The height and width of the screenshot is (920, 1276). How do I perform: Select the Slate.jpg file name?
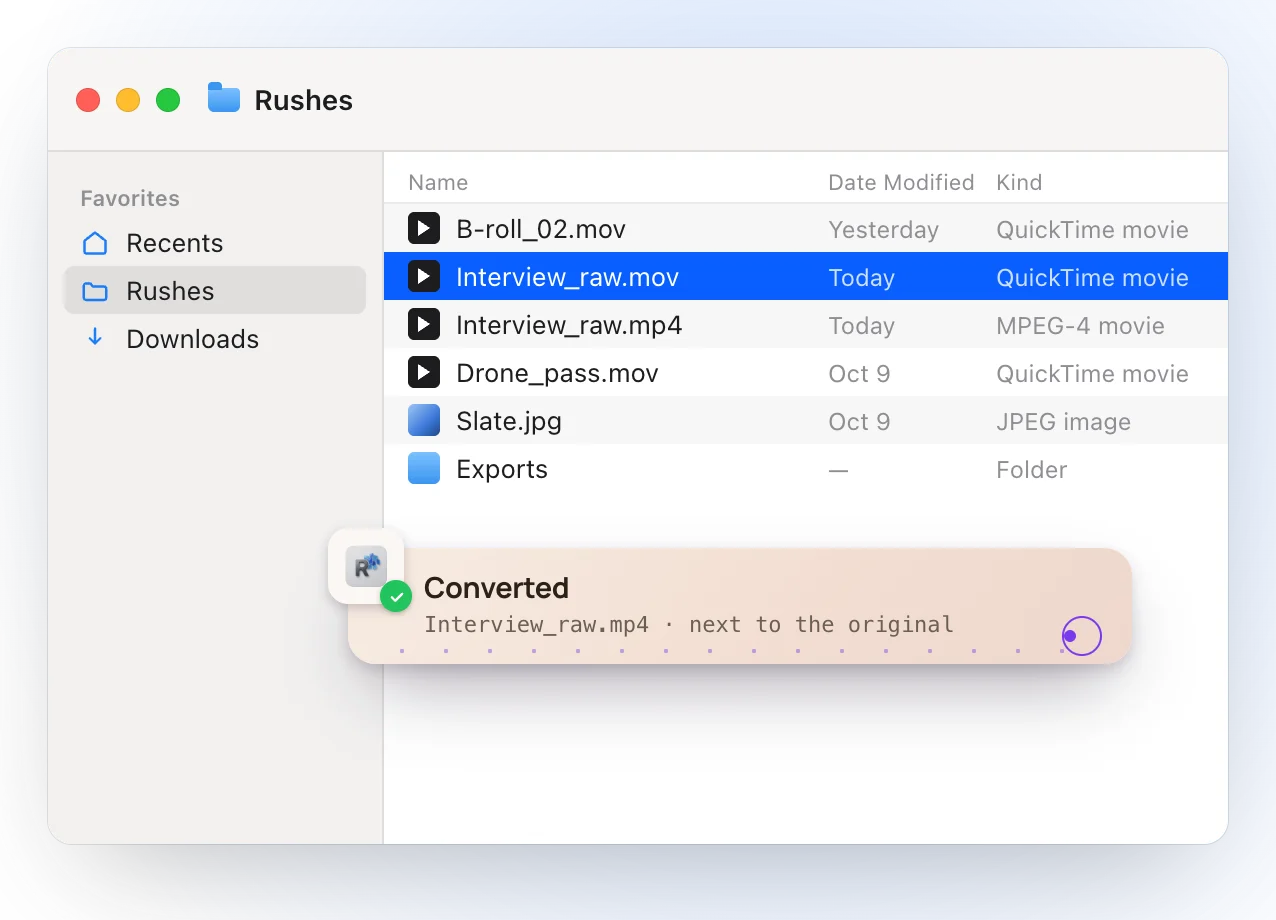[x=509, y=421]
